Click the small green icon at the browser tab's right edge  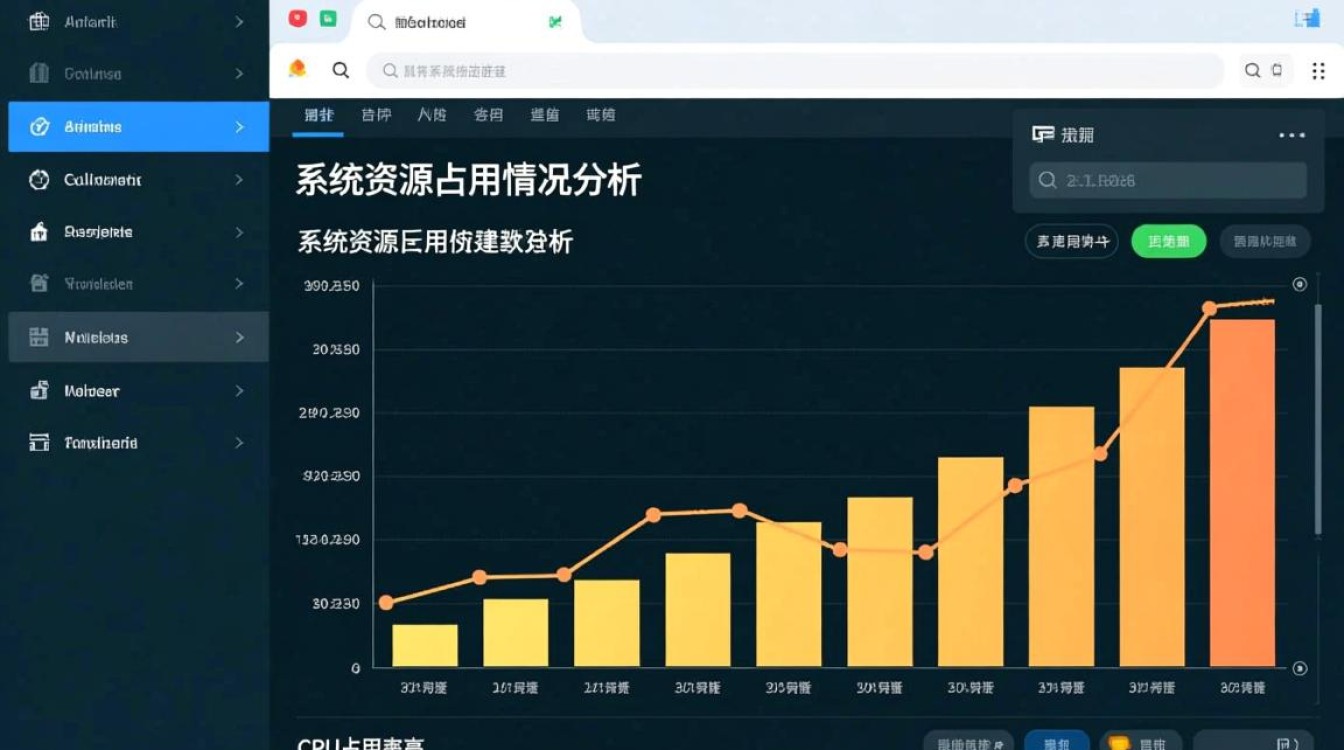(x=555, y=22)
